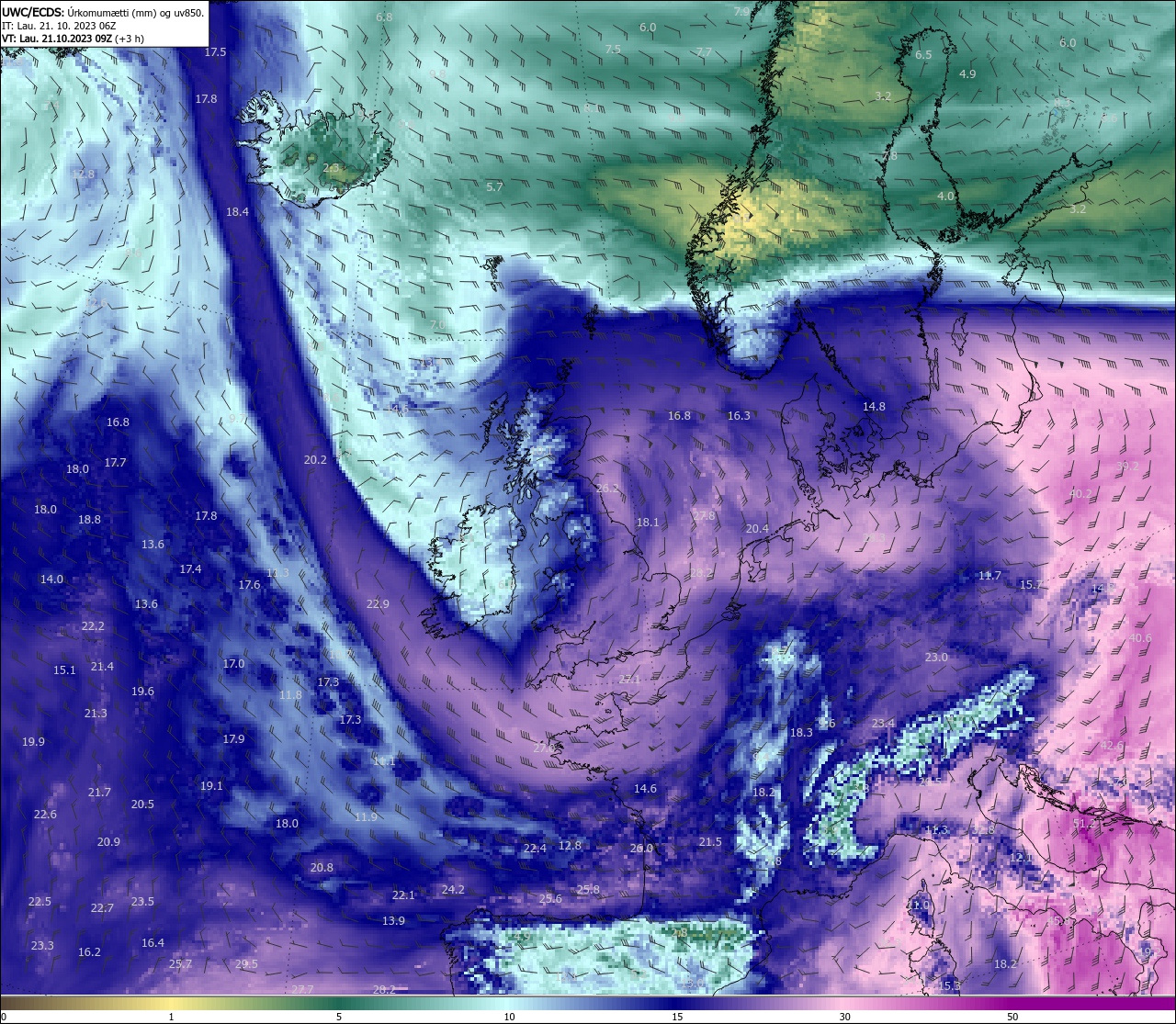Click the 25.8 map value
Screen dimensions: 1176x1024
pos(588,890)
